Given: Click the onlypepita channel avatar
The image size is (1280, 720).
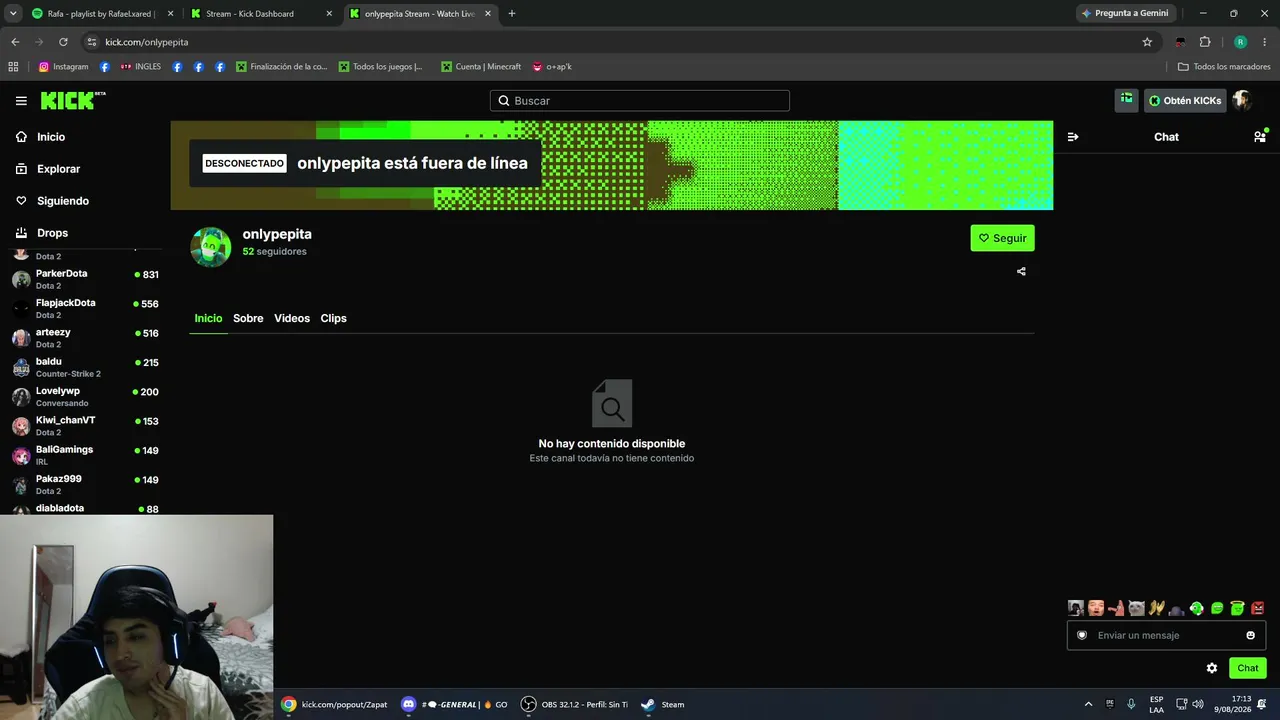Looking at the screenshot, I should tap(211, 247).
